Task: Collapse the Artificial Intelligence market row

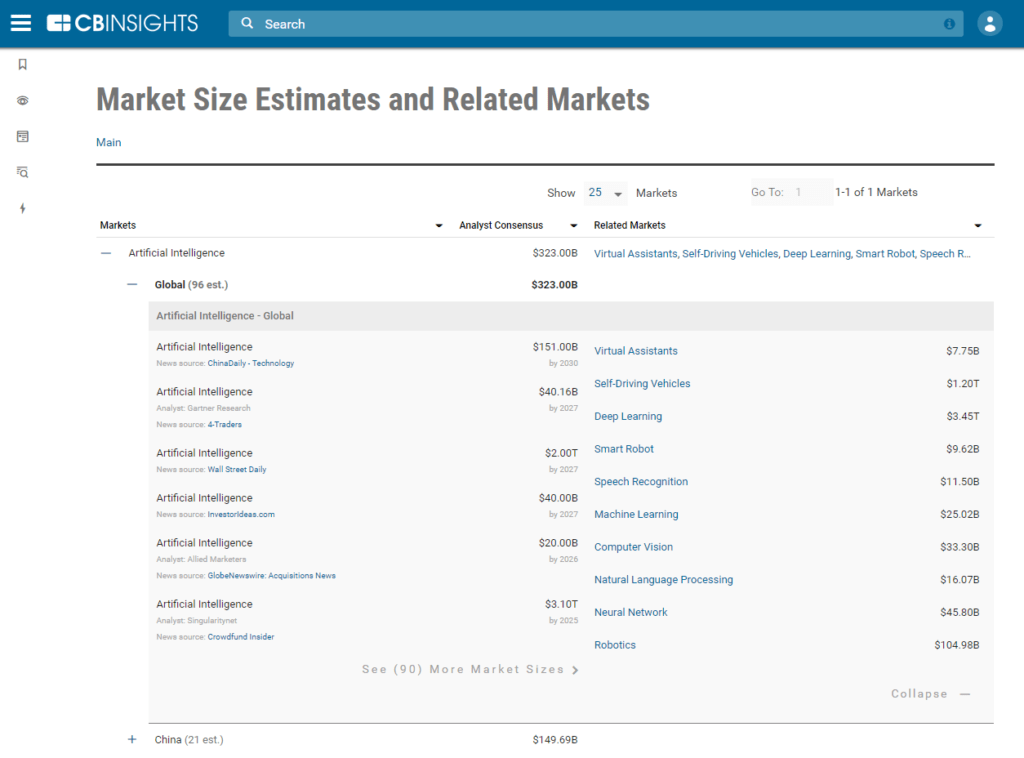Action: click(x=106, y=253)
